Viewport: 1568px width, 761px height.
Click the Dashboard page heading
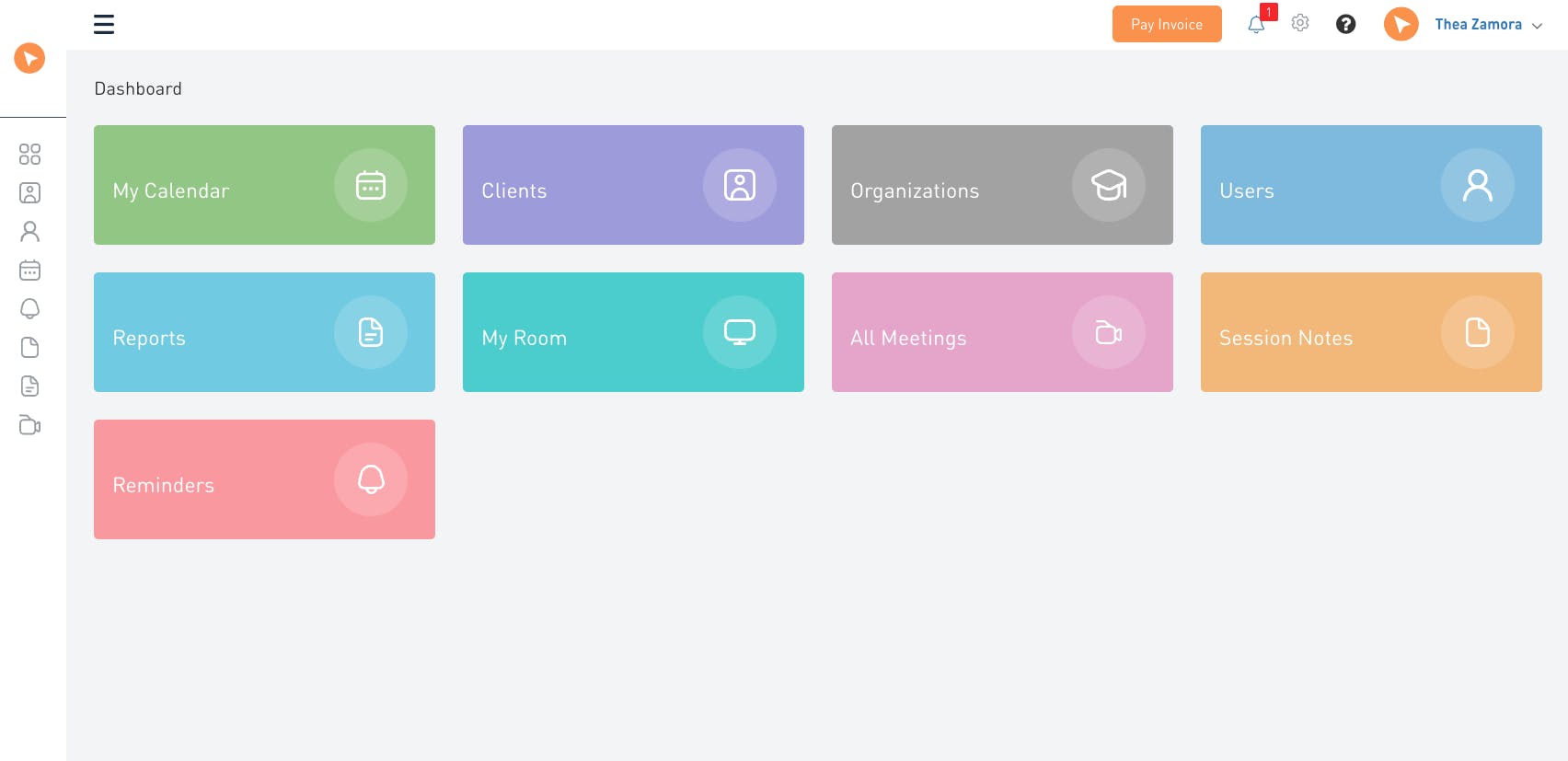tap(138, 88)
